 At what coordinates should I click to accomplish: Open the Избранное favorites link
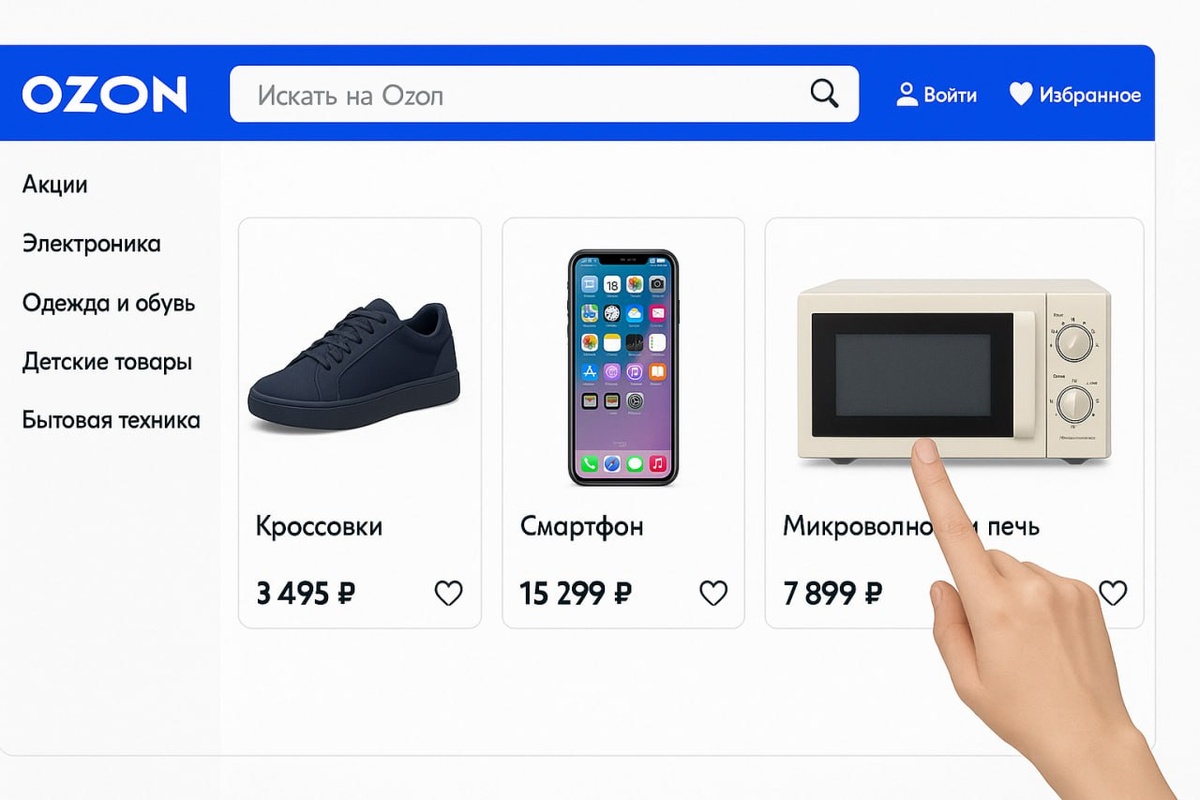click(1090, 95)
